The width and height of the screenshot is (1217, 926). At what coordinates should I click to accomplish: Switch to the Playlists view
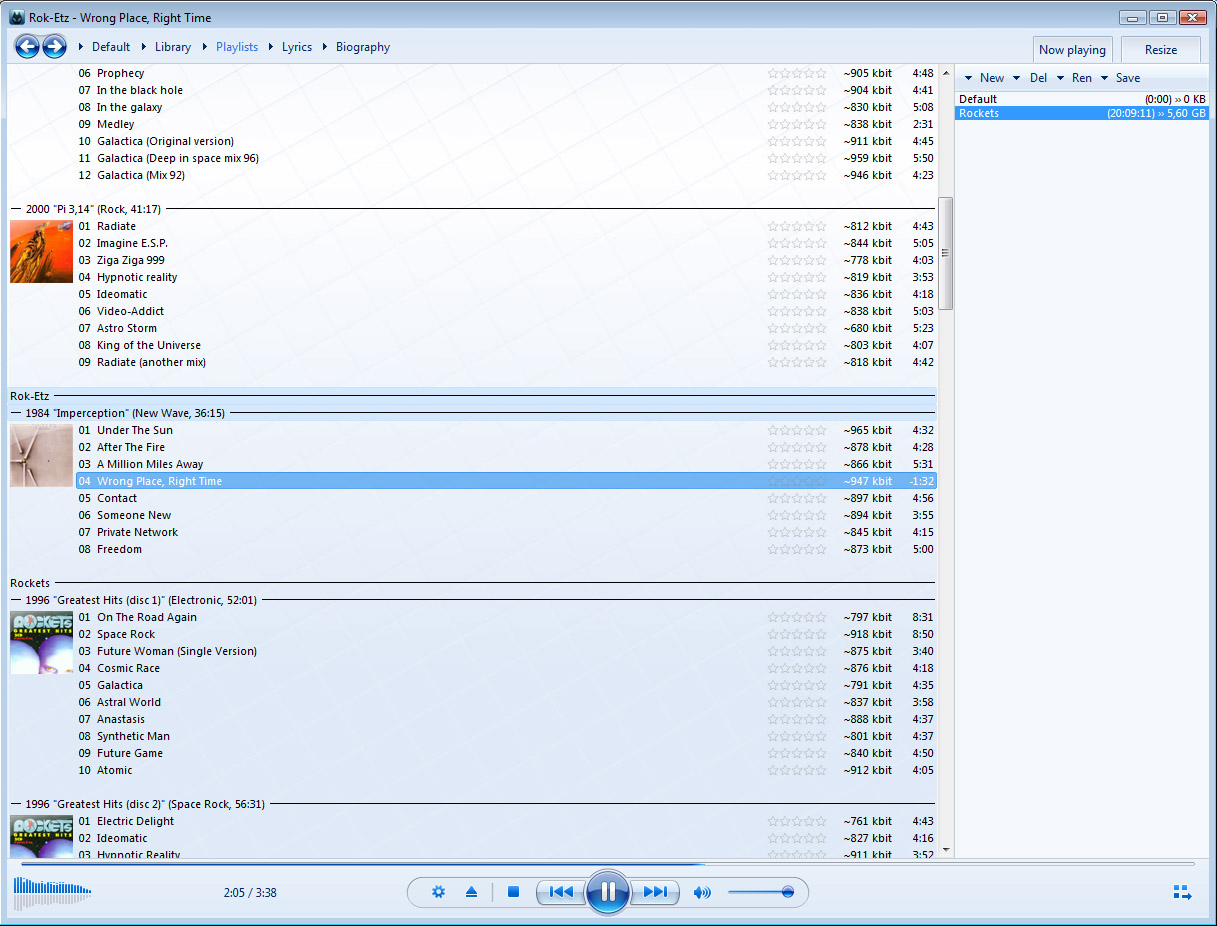click(237, 47)
